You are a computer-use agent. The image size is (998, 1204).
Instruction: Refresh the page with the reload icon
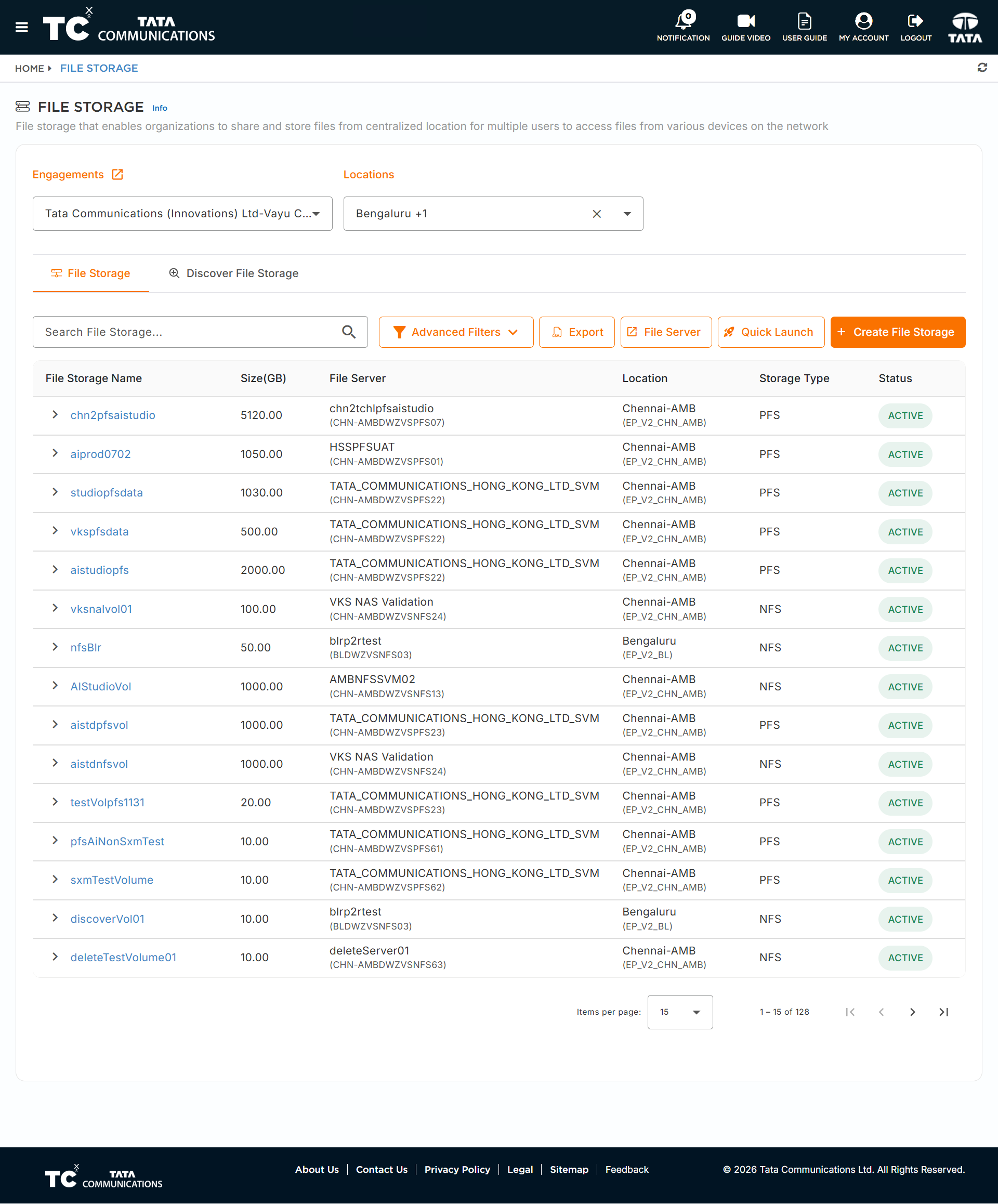click(982, 68)
